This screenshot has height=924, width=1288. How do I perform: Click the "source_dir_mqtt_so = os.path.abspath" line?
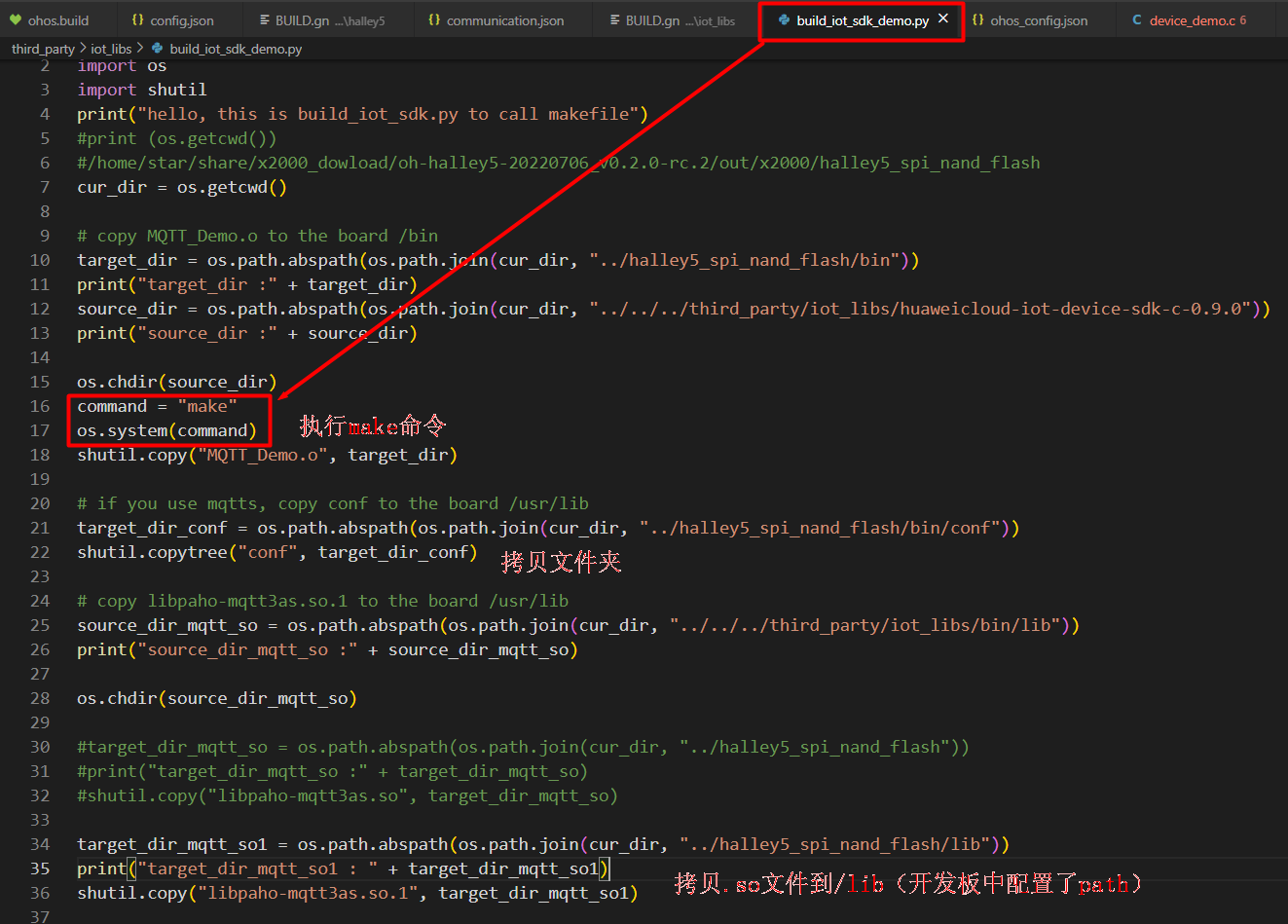pyautogui.click(x=578, y=625)
